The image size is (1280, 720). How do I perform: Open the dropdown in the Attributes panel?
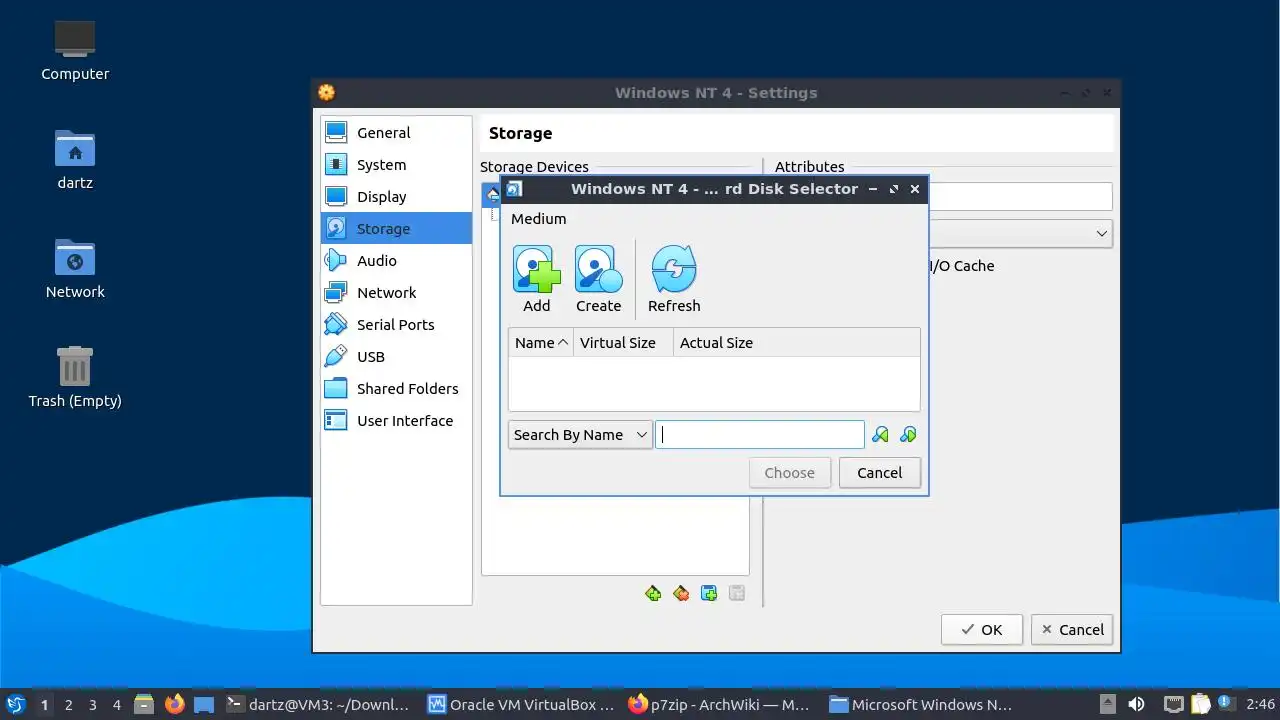[1020, 234]
